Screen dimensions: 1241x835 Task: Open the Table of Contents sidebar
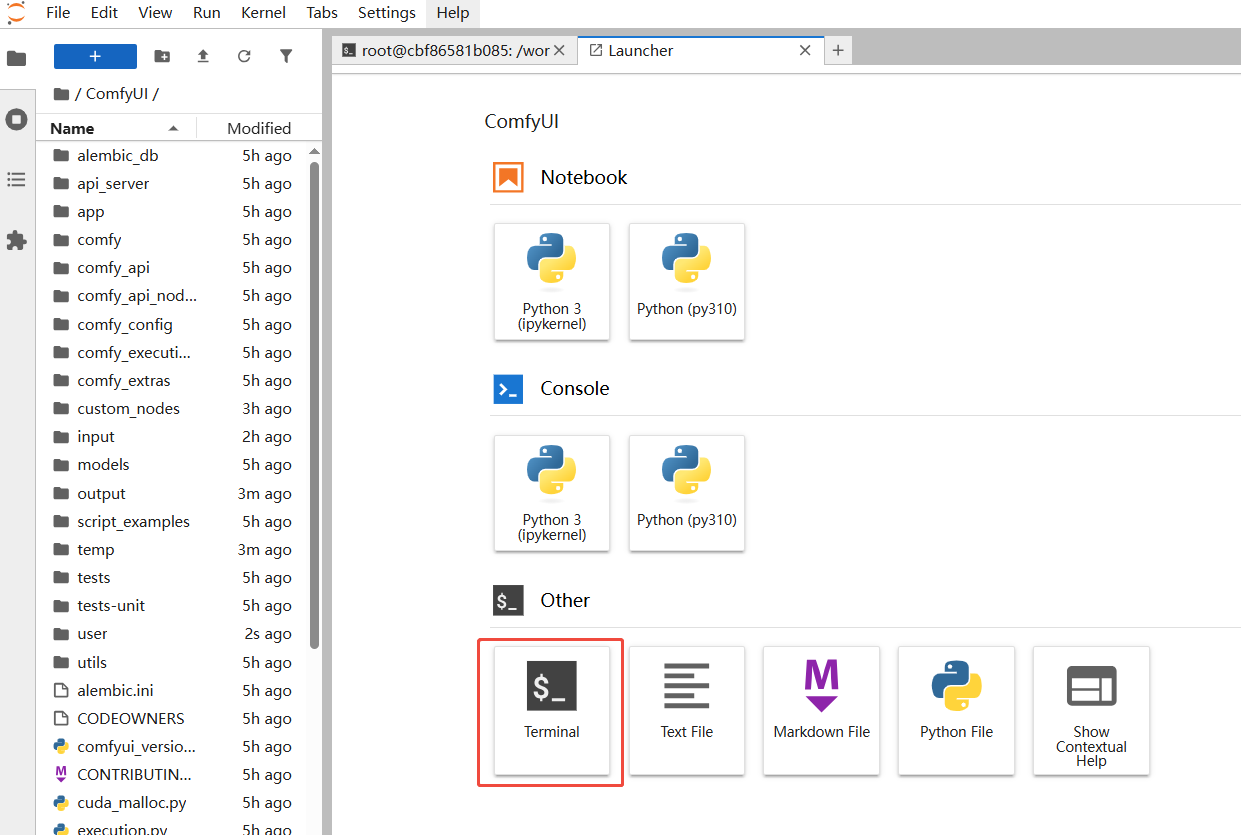click(16, 179)
